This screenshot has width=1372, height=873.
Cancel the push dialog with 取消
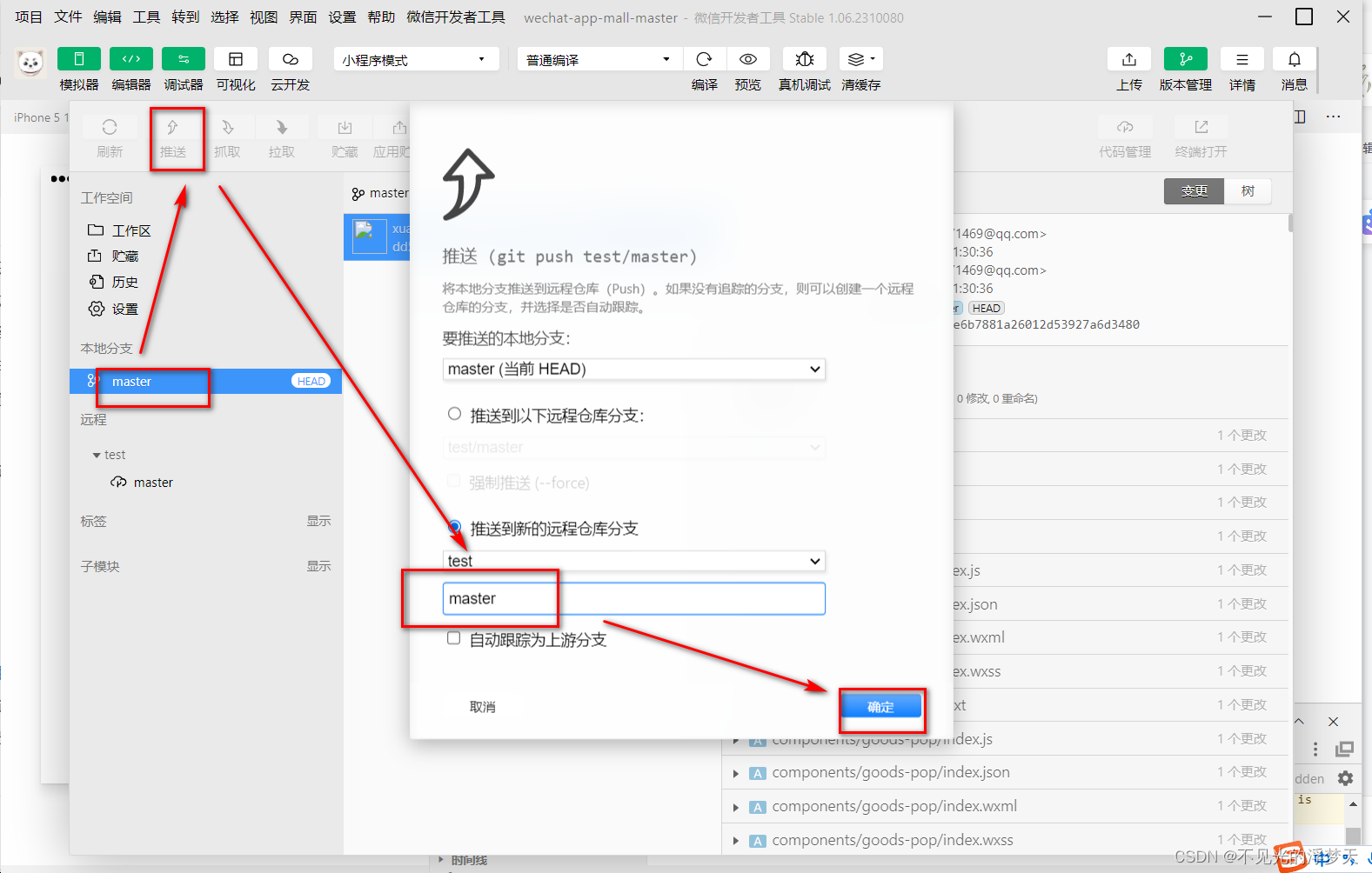[483, 707]
